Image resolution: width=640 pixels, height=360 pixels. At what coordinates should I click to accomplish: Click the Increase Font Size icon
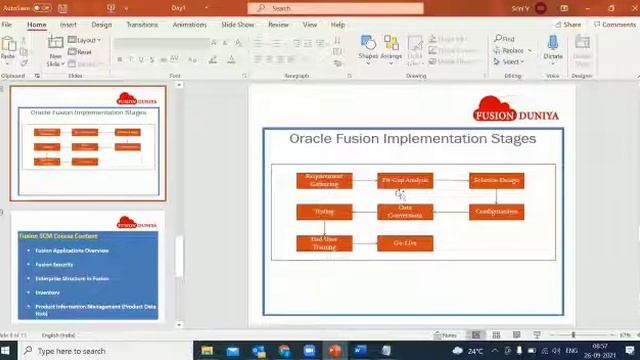click(x=214, y=43)
